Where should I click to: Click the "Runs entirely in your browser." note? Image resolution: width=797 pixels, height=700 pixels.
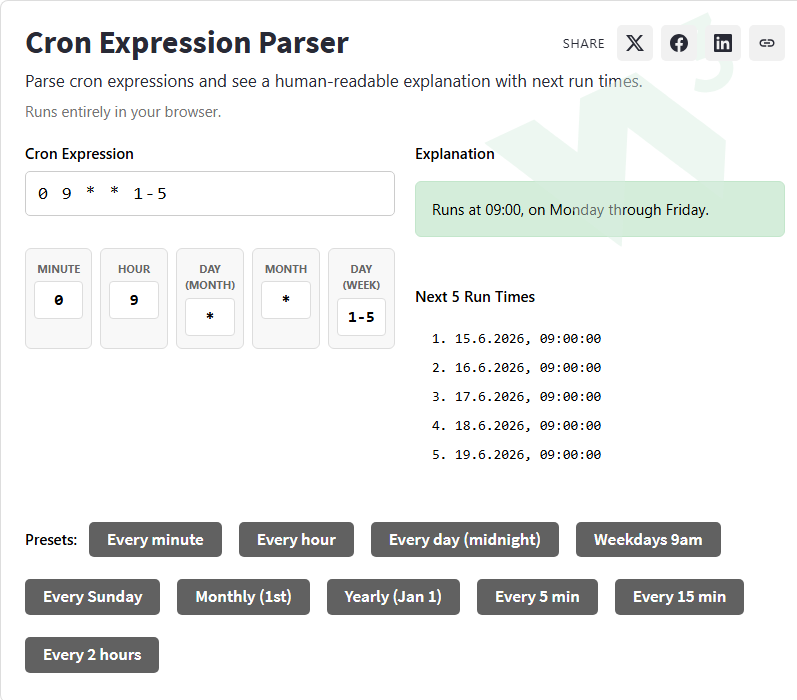pos(123,112)
